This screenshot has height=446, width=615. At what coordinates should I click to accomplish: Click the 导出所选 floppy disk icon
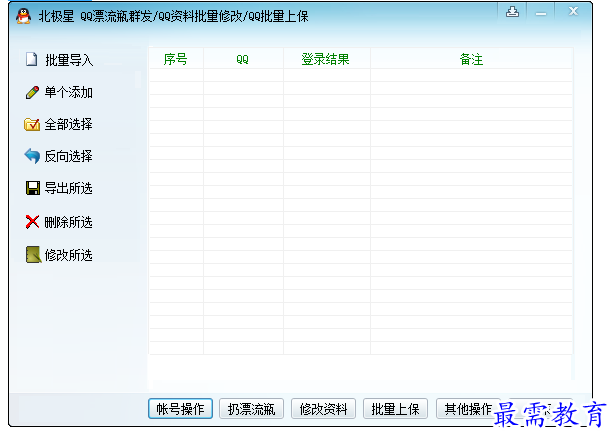pos(33,188)
